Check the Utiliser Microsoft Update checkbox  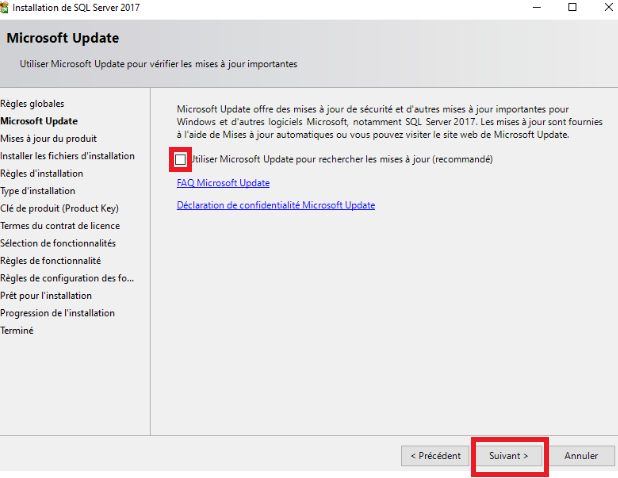(x=181, y=160)
